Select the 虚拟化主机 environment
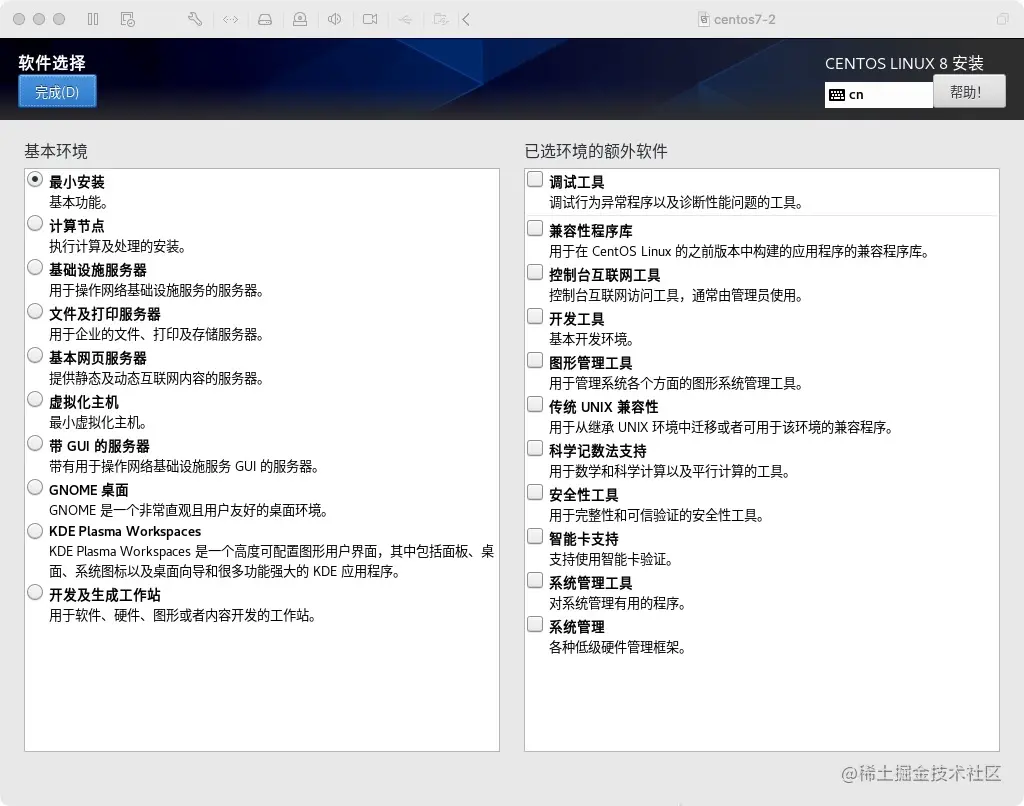Screen dimensions: 1024x806 pyautogui.click(x=35, y=399)
